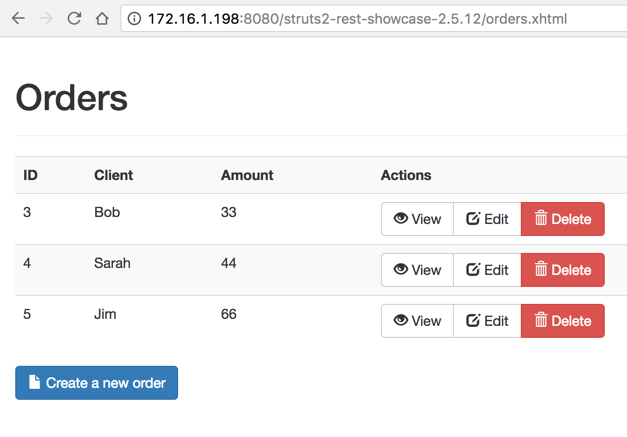Viewport: 627px width, 437px height.
Task: View order 4 for Sarah
Action: (x=417, y=270)
